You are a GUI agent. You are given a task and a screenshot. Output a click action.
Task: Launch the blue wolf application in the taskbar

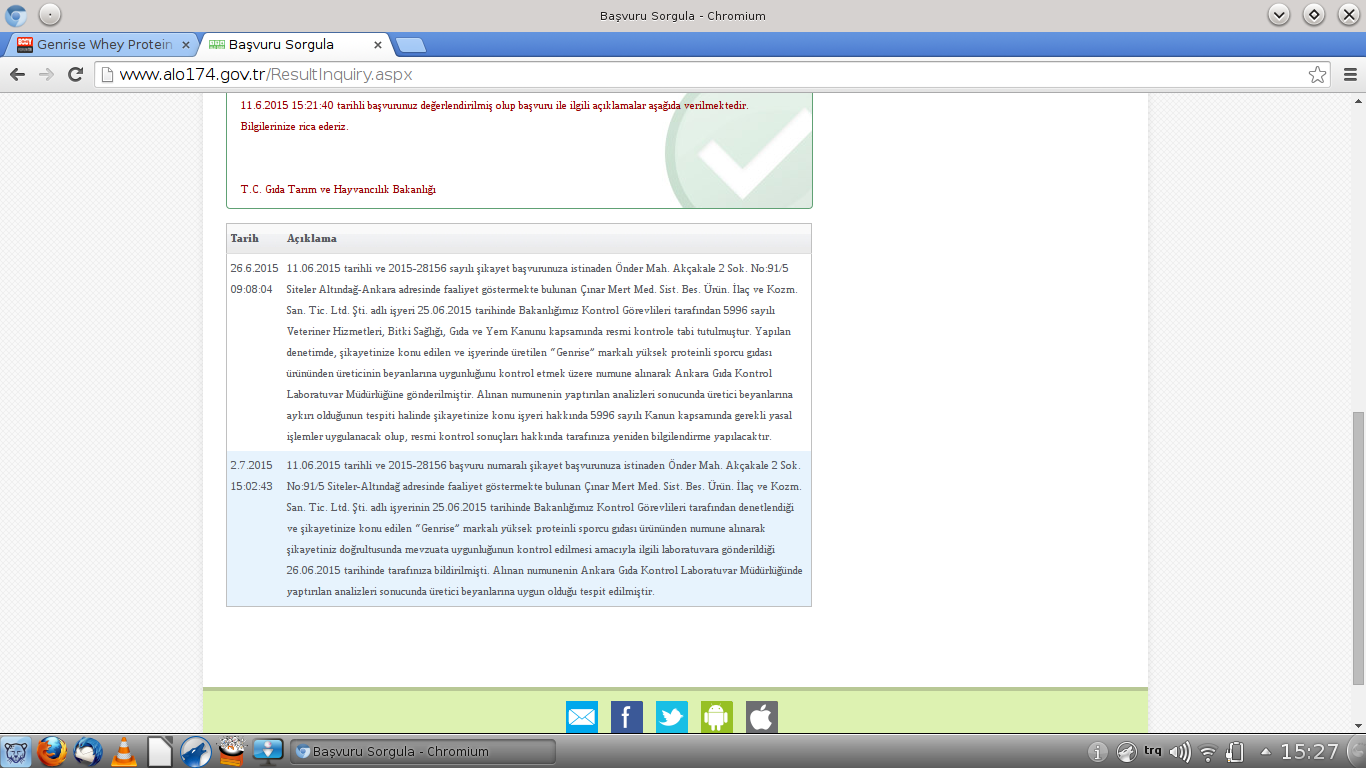[196, 751]
